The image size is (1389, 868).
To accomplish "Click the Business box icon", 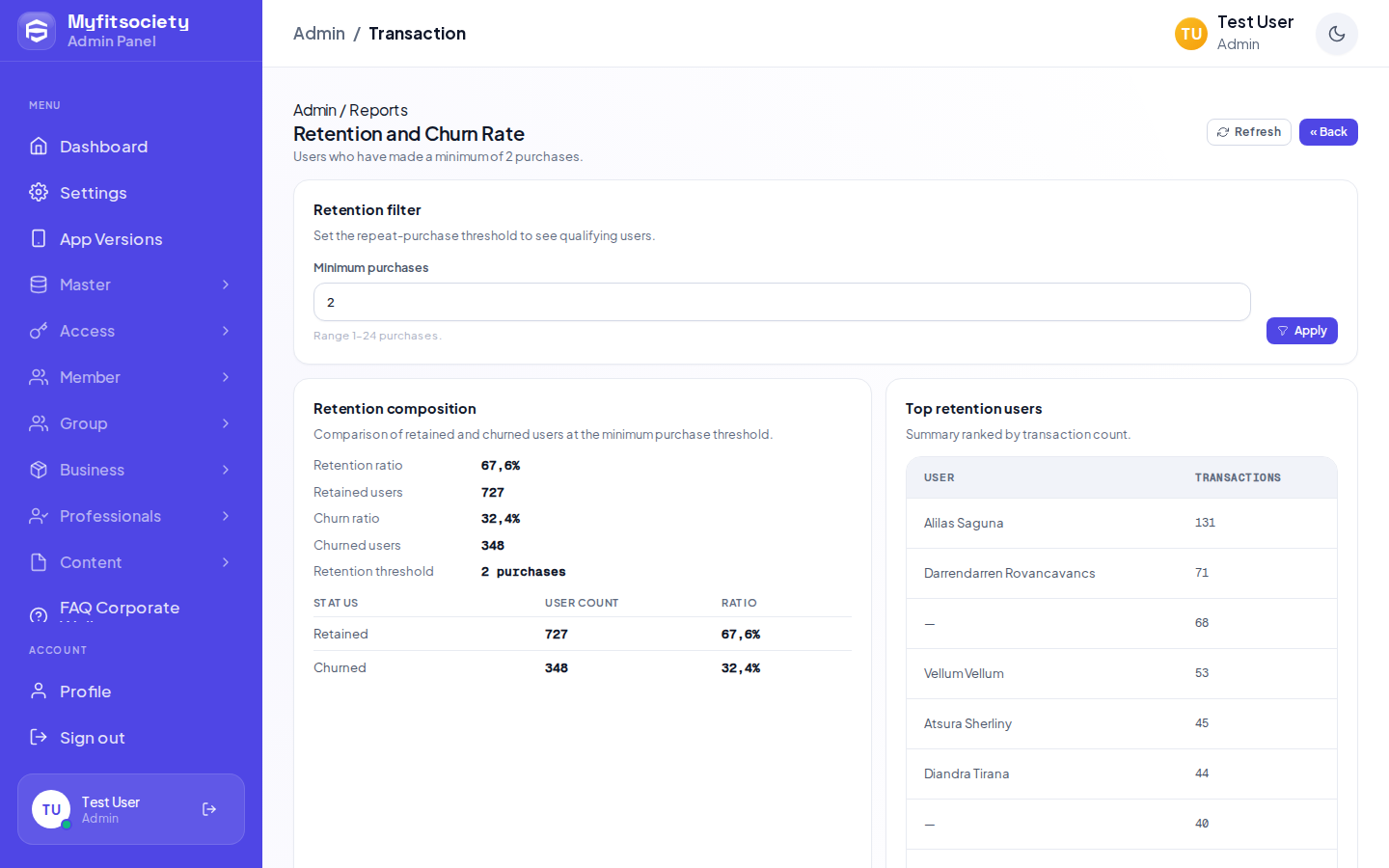I will [x=39, y=470].
